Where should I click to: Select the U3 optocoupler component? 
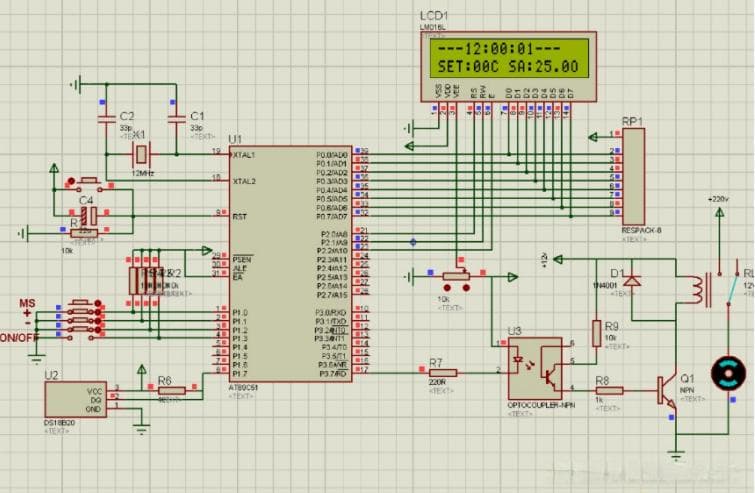(x=535, y=368)
